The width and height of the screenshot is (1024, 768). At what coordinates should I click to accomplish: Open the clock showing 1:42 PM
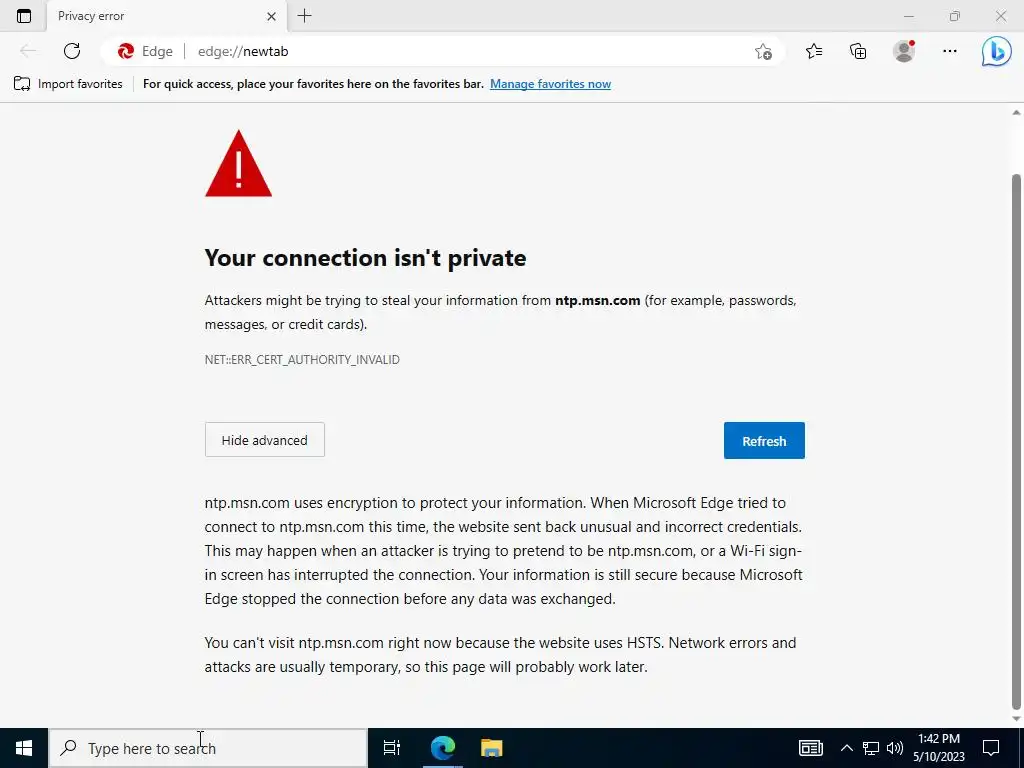938,748
